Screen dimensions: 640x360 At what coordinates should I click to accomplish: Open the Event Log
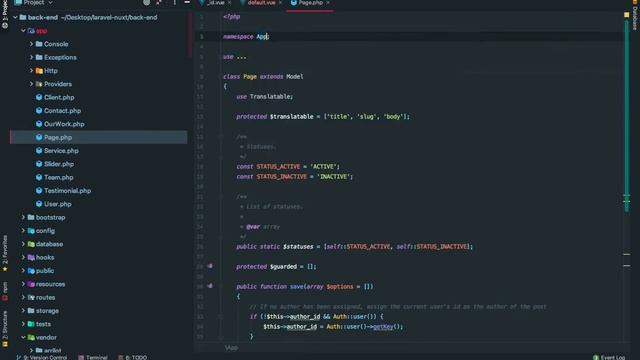pyautogui.click(x=609, y=357)
